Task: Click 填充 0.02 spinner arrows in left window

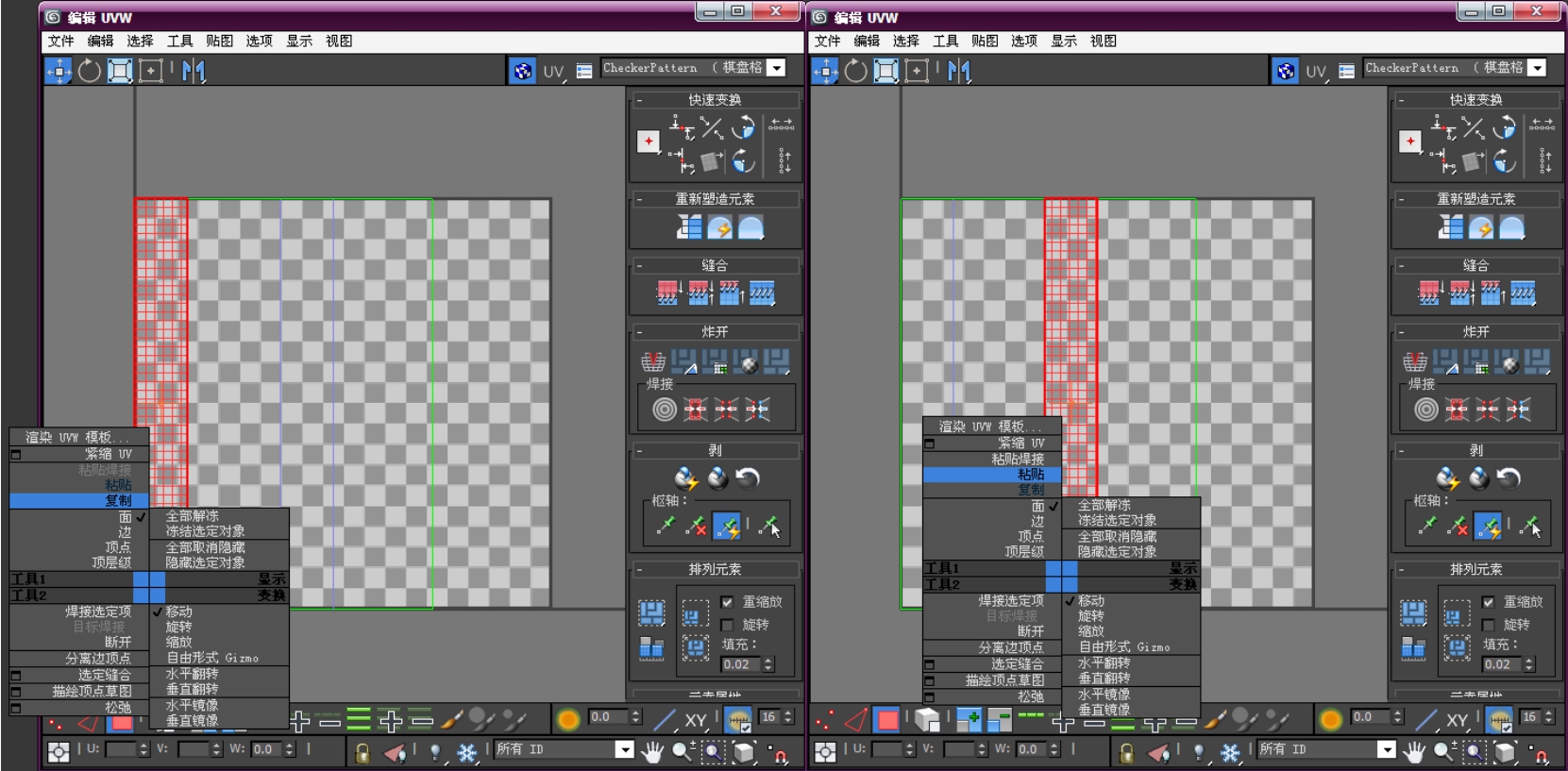Action: point(768,664)
